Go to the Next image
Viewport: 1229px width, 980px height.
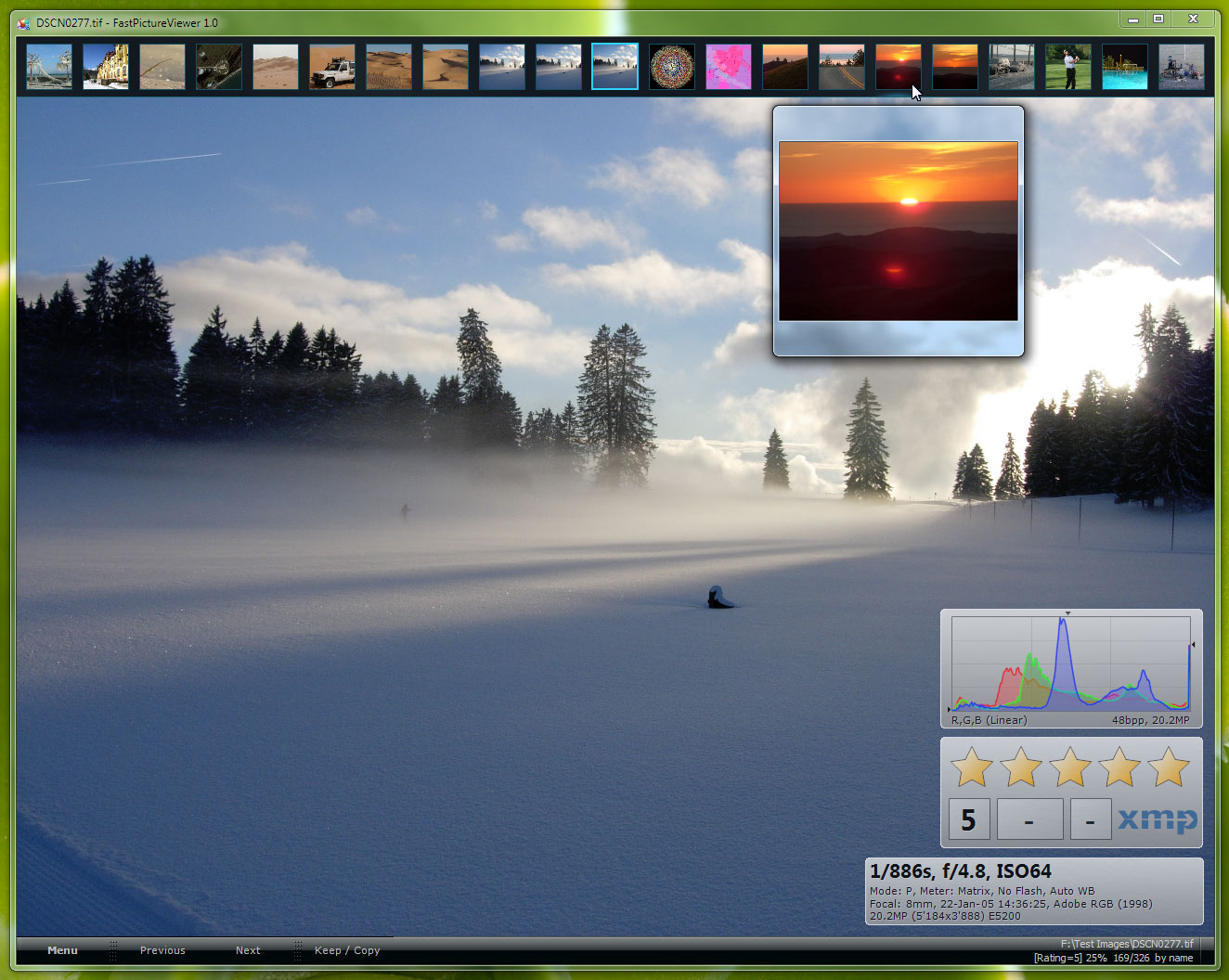pyautogui.click(x=248, y=950)
